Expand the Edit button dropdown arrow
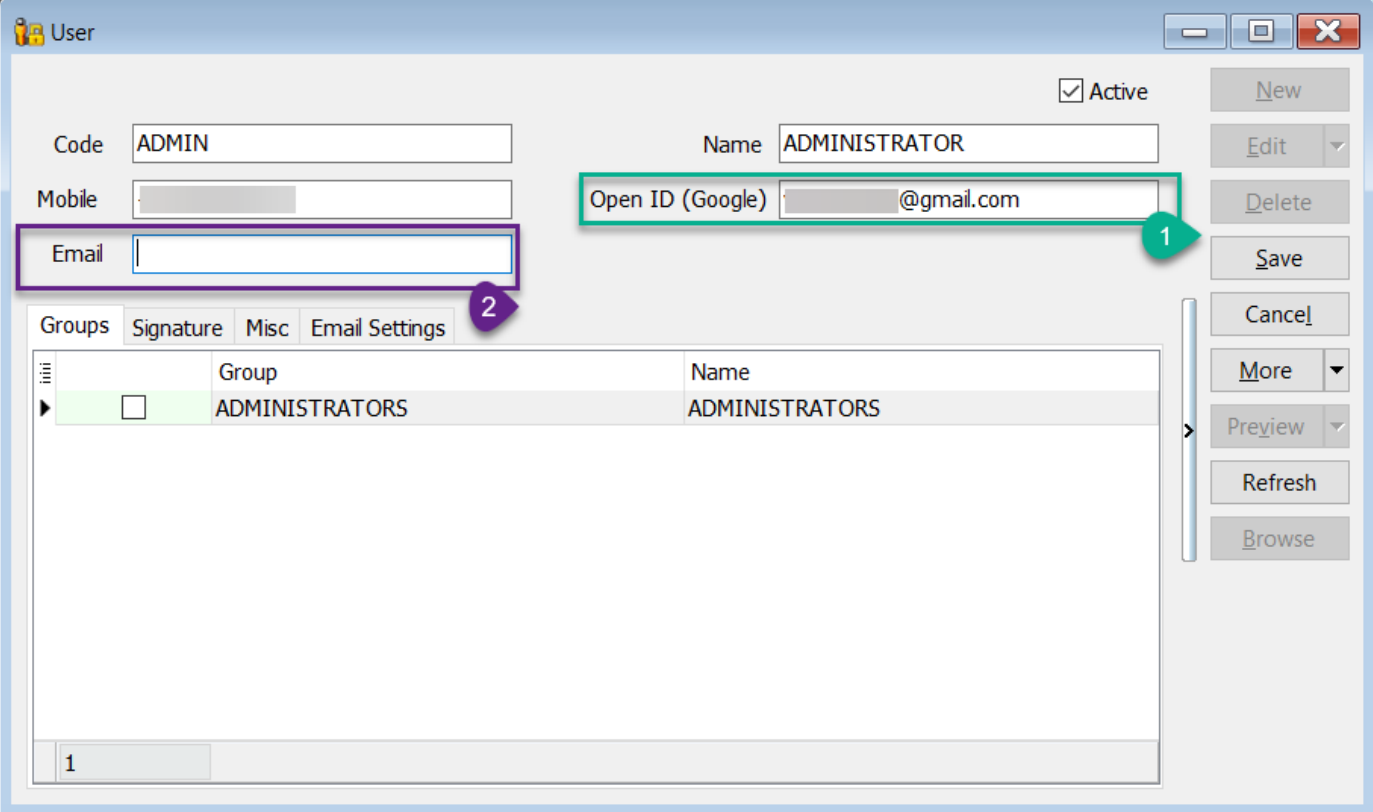 [1336, 147]
